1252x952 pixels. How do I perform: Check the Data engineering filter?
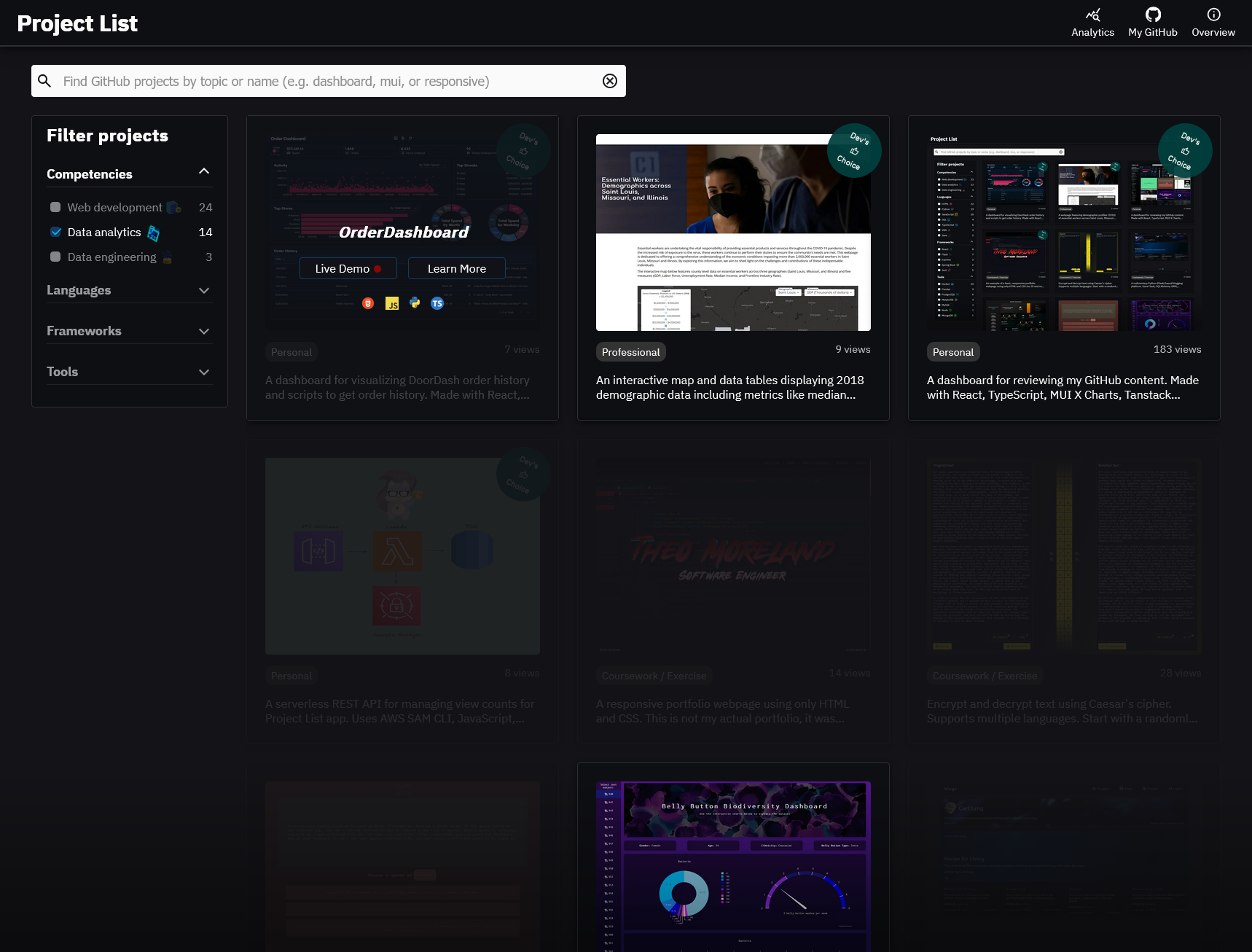point(55,257)
